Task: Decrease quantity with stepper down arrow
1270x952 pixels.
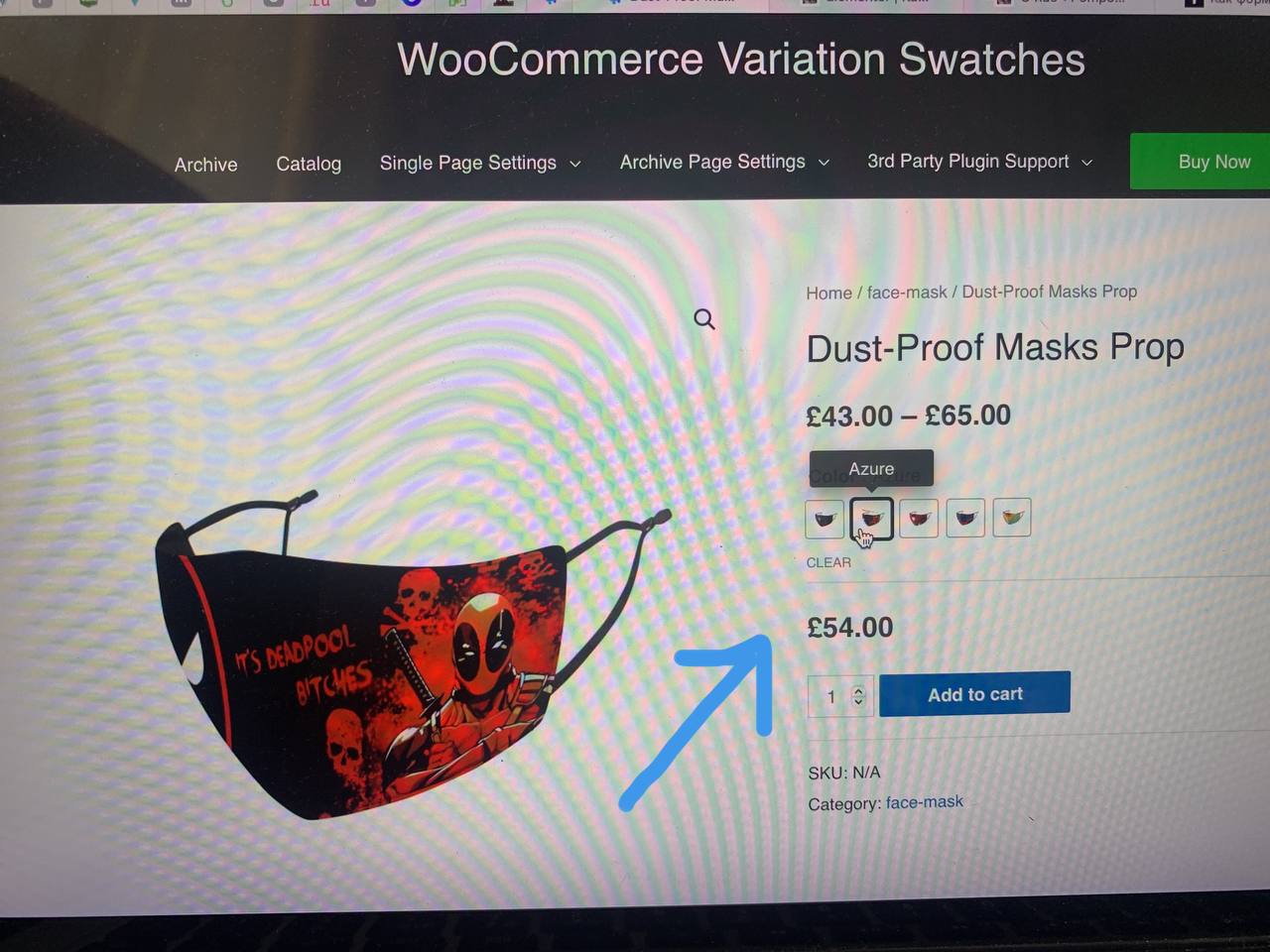Action: [859, 702]
